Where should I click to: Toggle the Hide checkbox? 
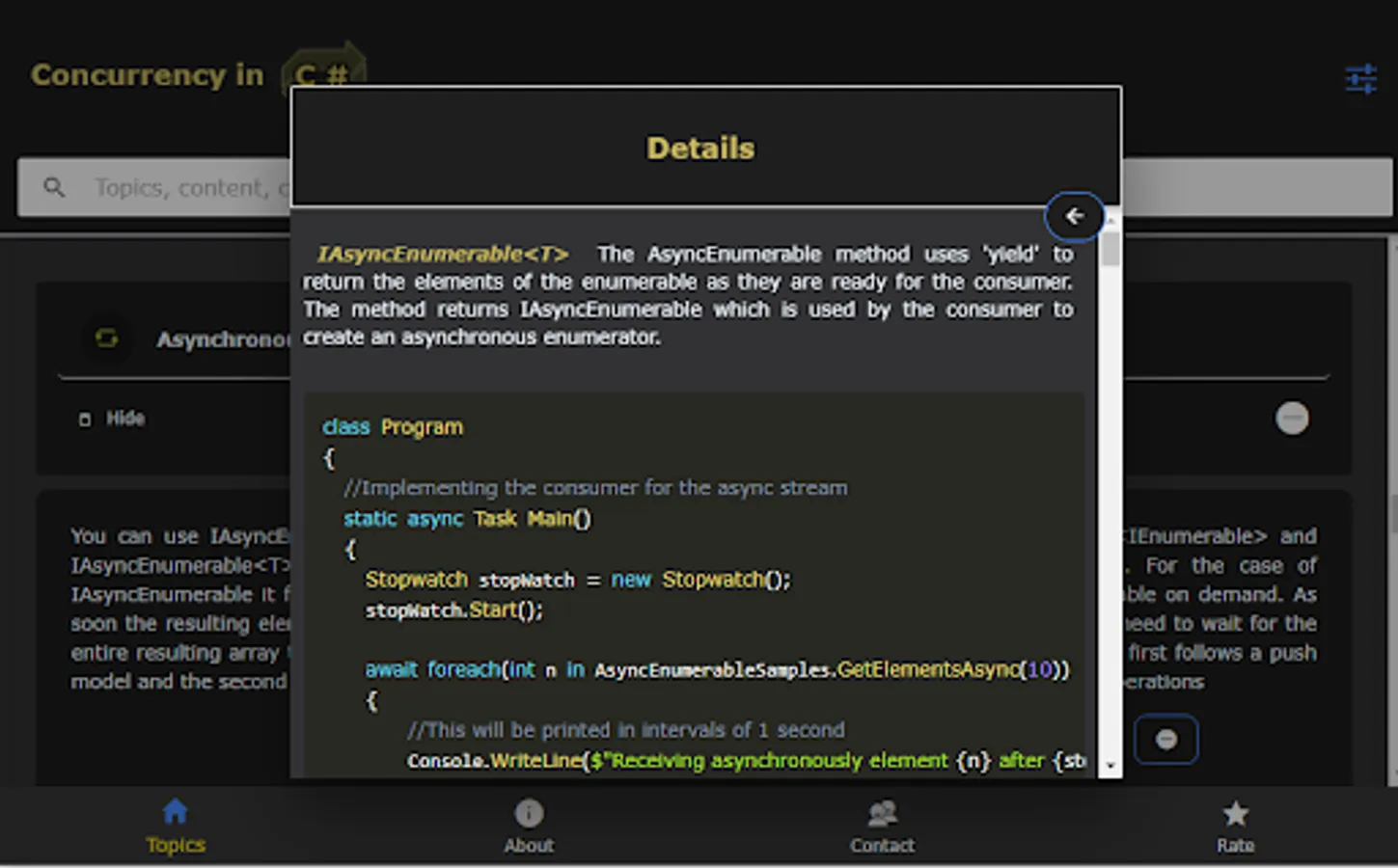85,420
